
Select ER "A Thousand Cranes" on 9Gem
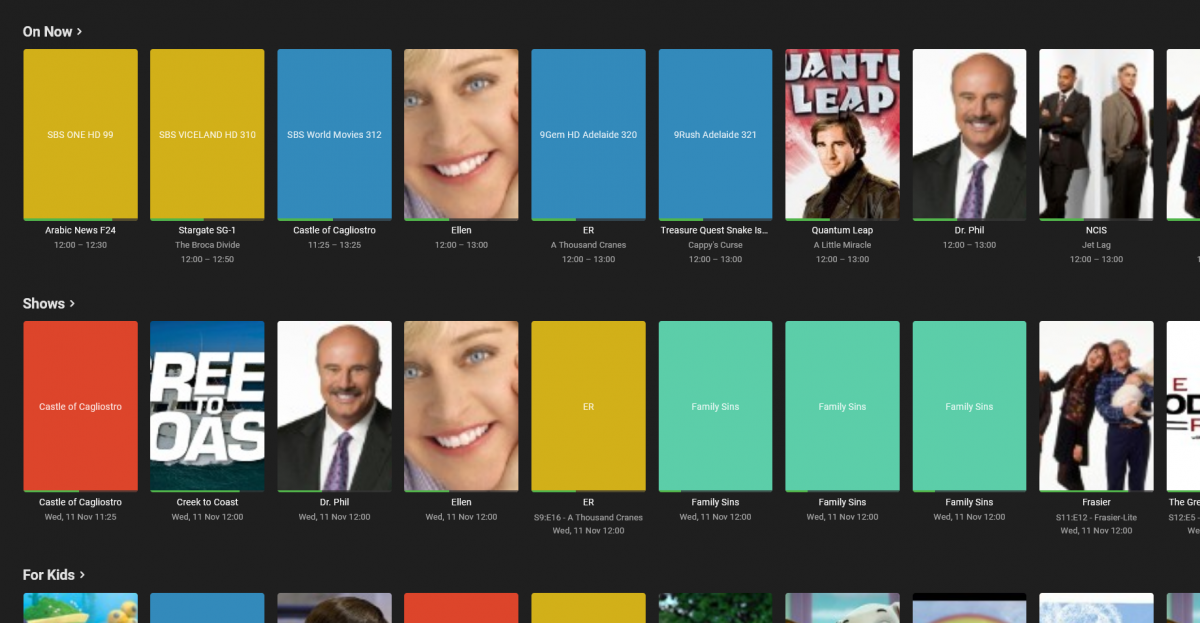click(x=588, y=134)
